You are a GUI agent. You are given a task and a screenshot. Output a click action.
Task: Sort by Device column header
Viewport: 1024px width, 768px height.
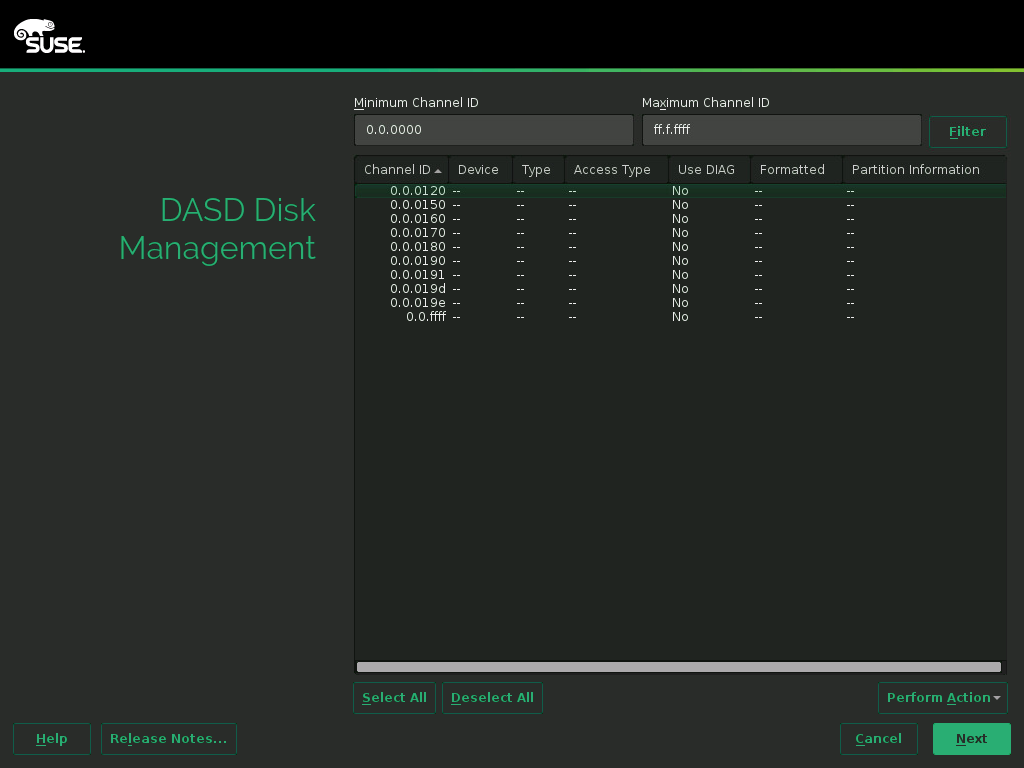(x=479, y=170)
